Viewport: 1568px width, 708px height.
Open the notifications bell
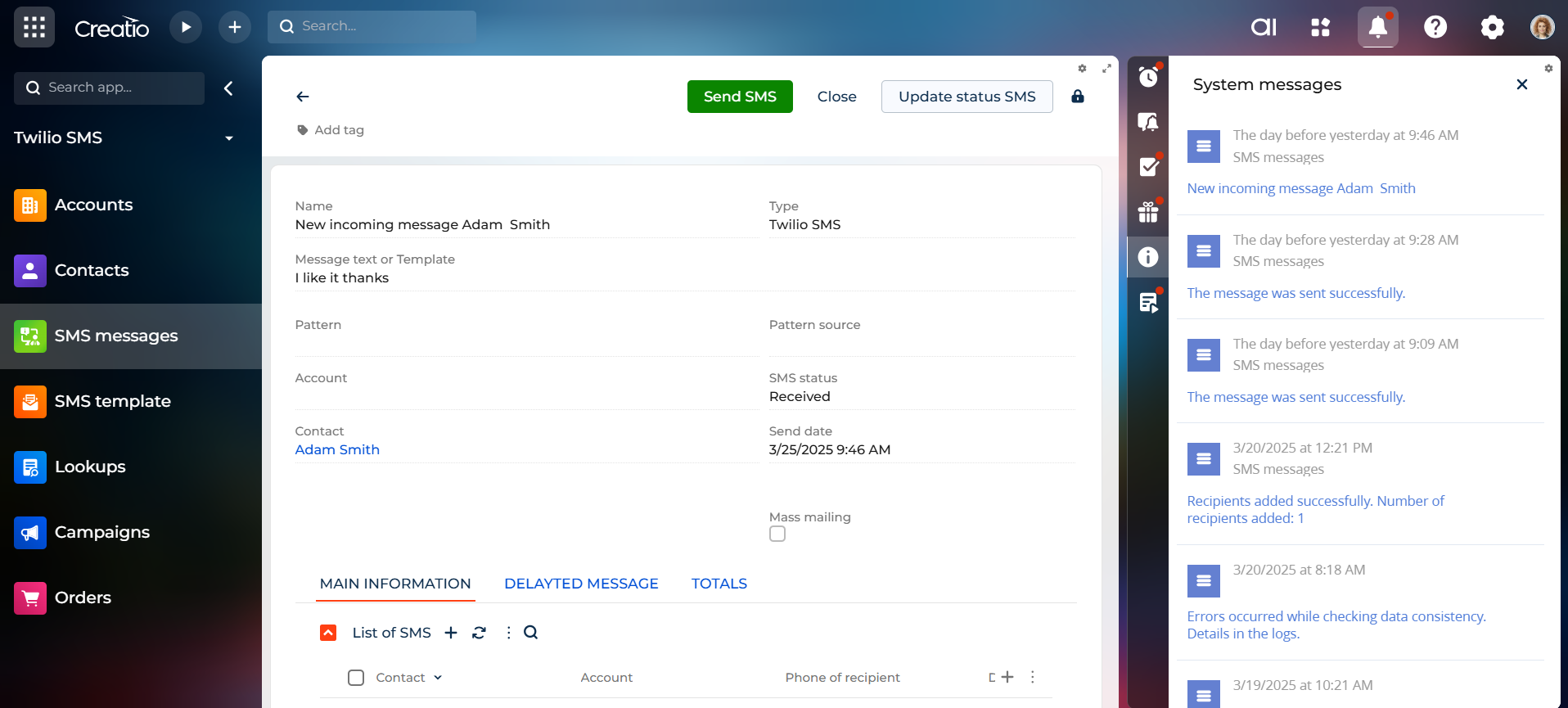click(x=1378, y=27)
